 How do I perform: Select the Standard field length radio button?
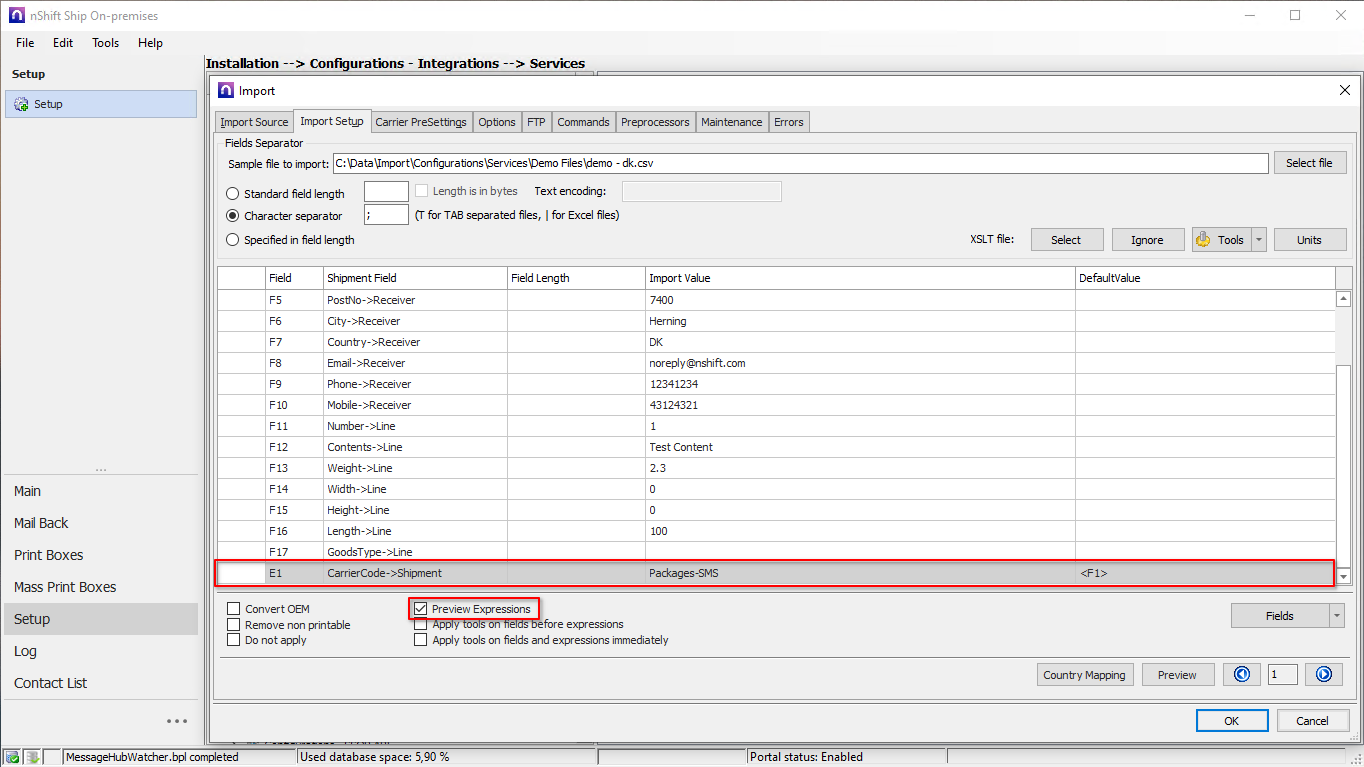pos(233,194)
